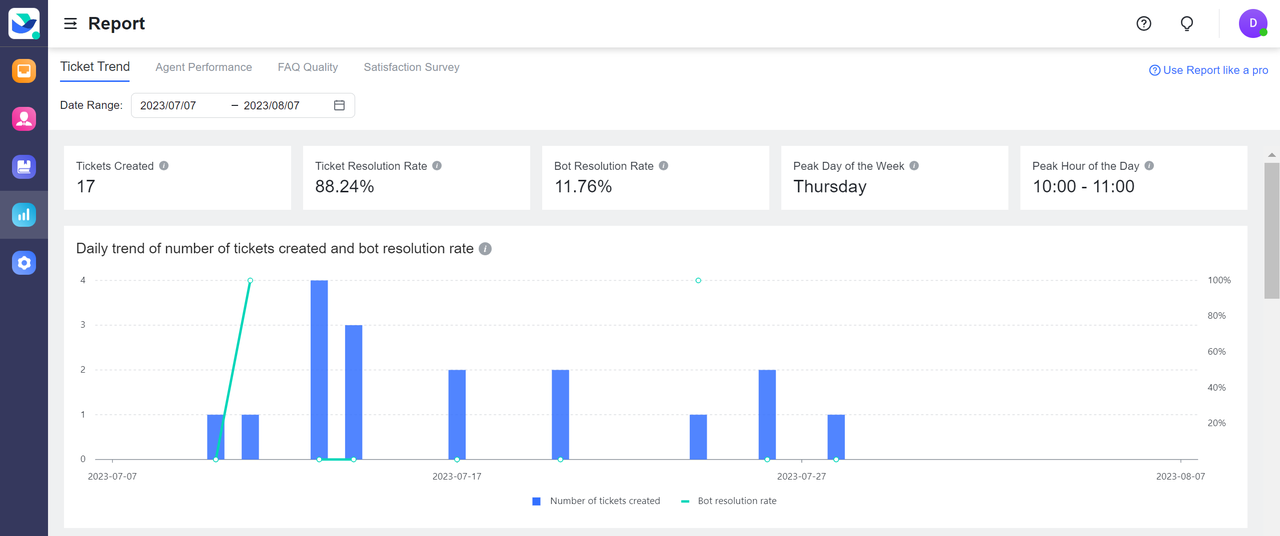Click the vertical scrollbar thumb on right
This screenshot has width=1280, height=536.
(x=1271, y=230)
